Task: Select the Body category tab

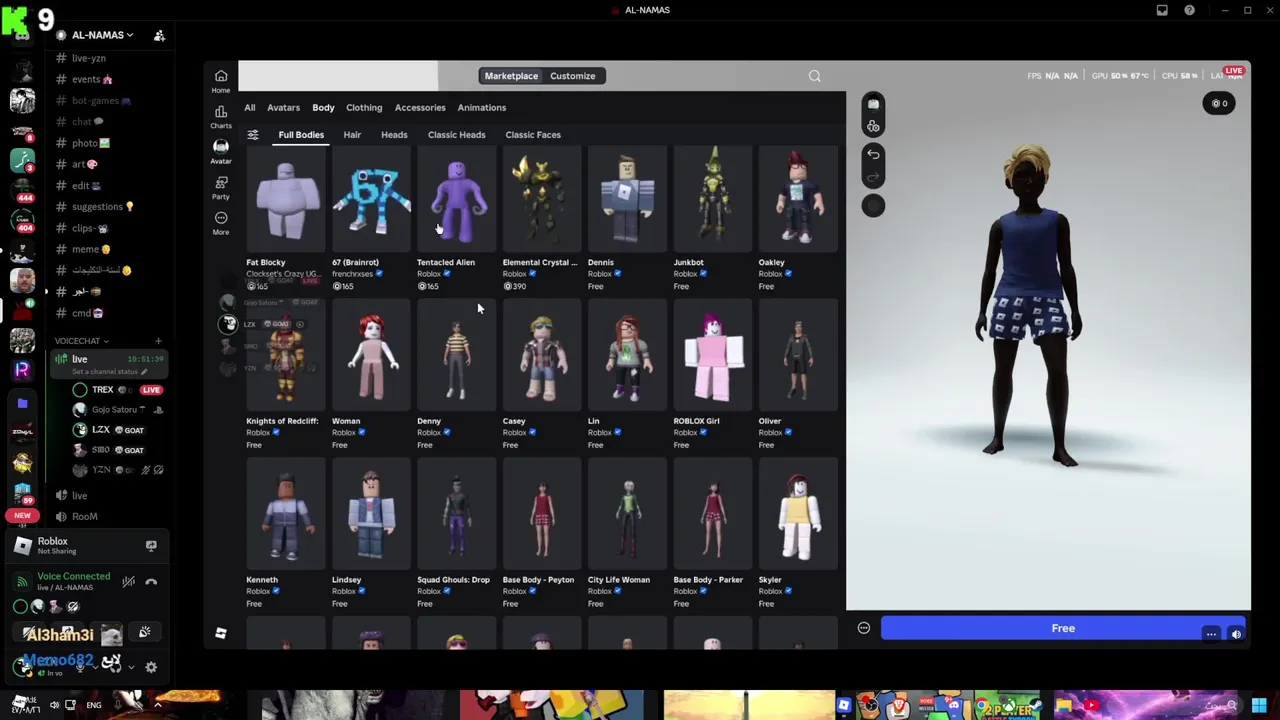Action: coord(323,108)
